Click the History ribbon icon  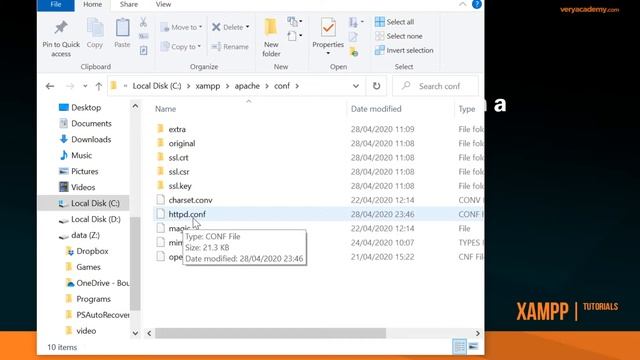pos(354,51)
